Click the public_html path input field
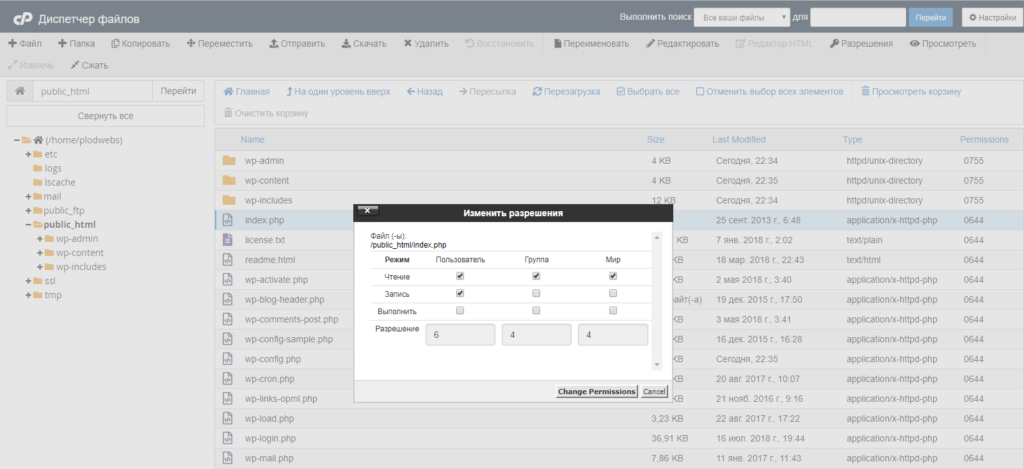 click(x=93, y=91)
